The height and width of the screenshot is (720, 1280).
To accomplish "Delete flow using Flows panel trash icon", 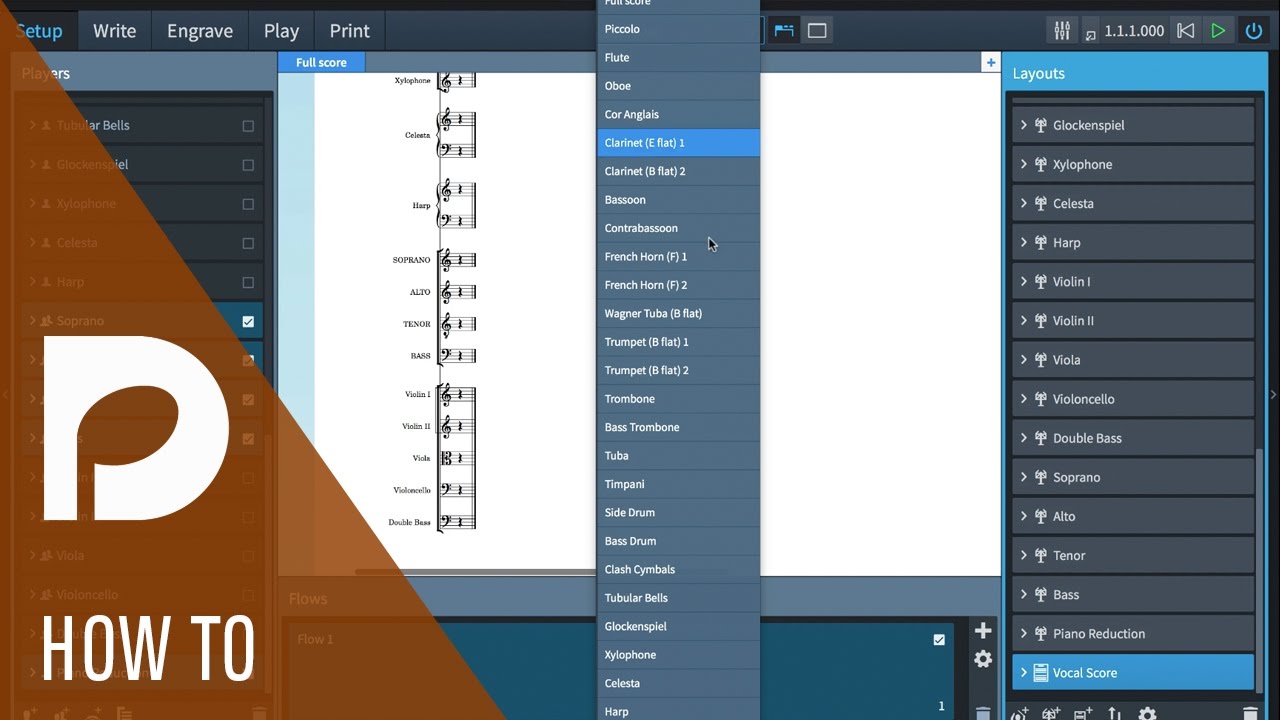I will 983,713.
